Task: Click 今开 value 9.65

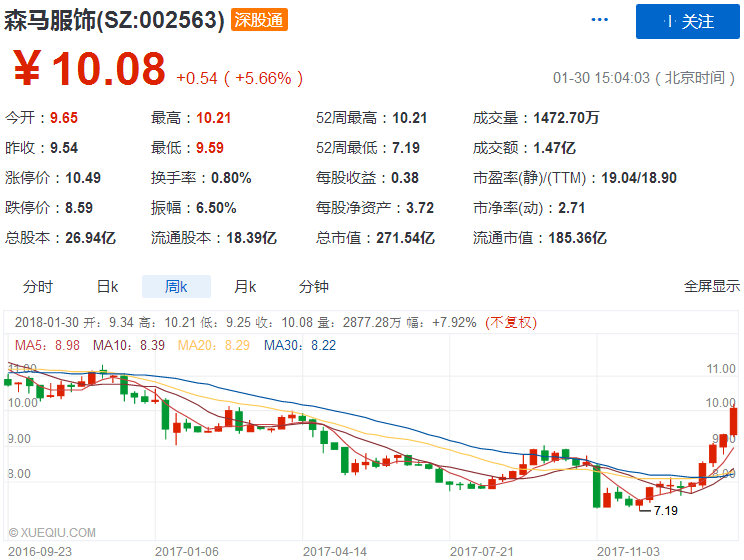Action: tap(64, 118)
